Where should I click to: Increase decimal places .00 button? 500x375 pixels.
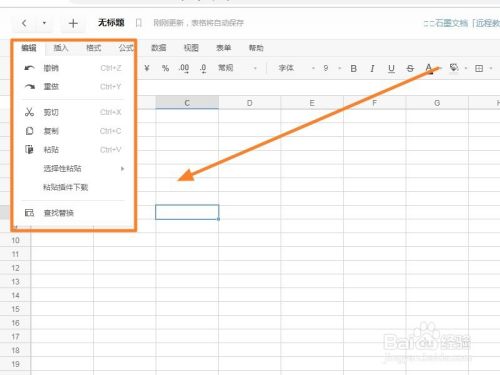(184, 68)
